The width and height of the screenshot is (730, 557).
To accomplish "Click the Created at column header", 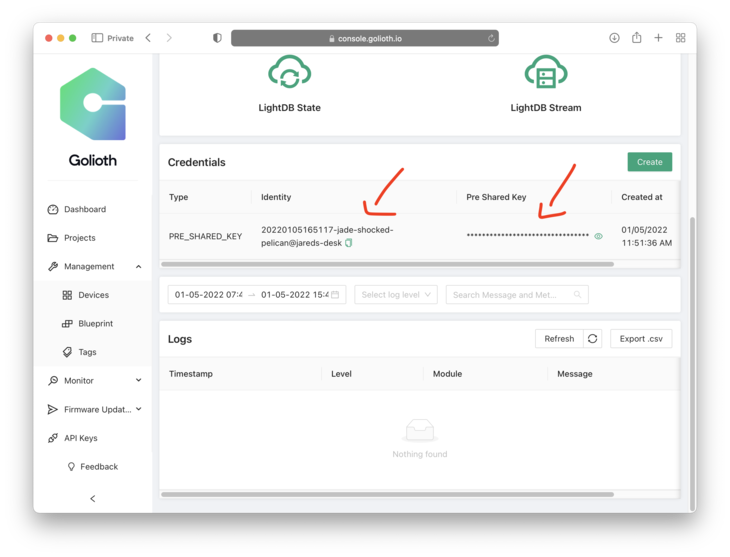I will point(641,197).
